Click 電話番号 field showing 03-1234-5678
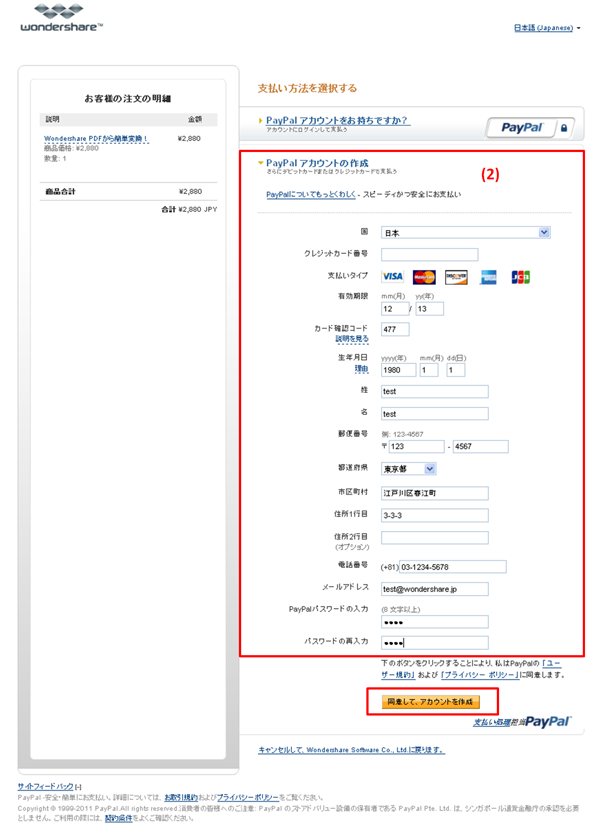The height and width of the screenshot is (827, 600). click(453, 567)
